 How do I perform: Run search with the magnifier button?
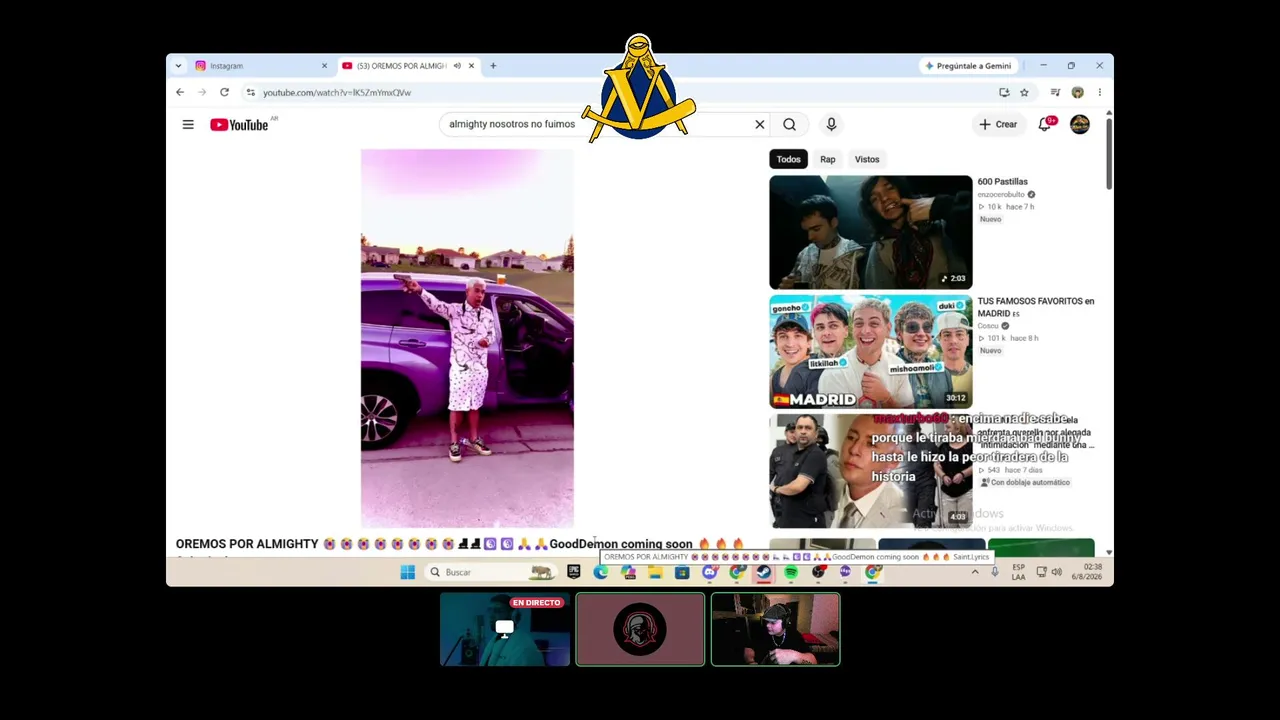pyautogui.click(x=789, y=124)
